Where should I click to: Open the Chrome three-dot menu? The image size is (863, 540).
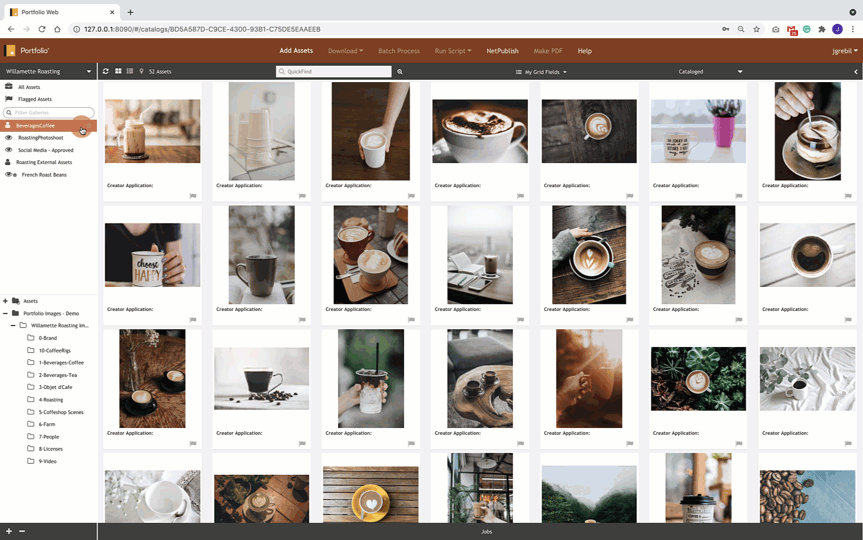pos(853,29)
